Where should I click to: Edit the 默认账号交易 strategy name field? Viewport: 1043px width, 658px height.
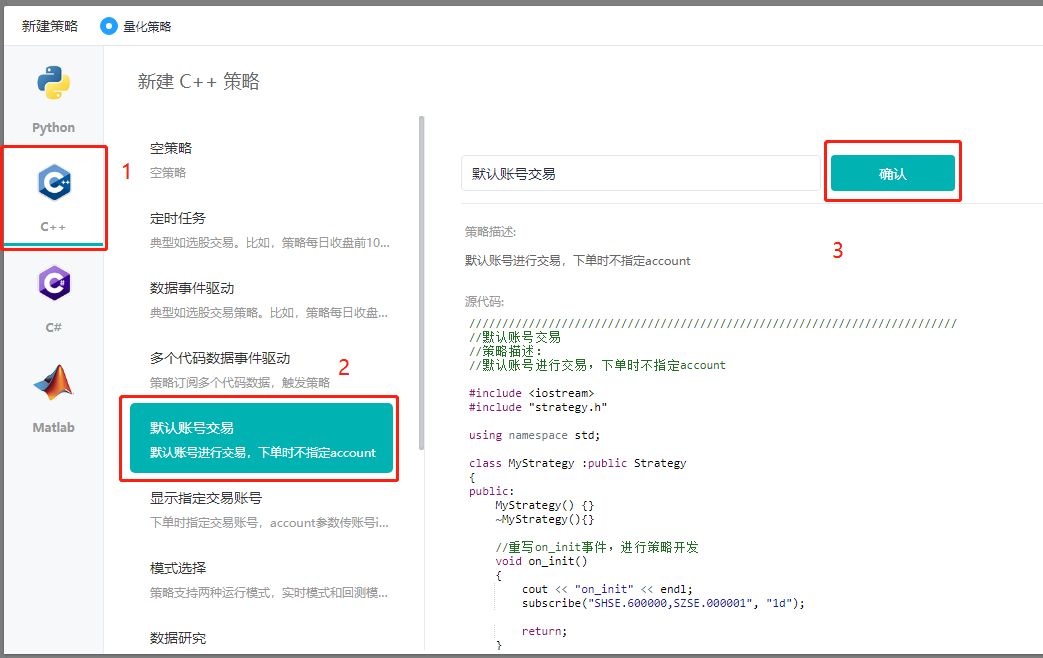641,173
